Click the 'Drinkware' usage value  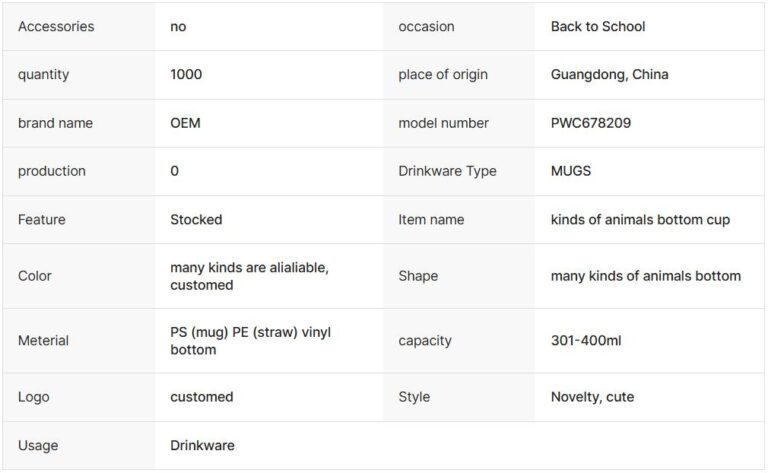(202, 445)
